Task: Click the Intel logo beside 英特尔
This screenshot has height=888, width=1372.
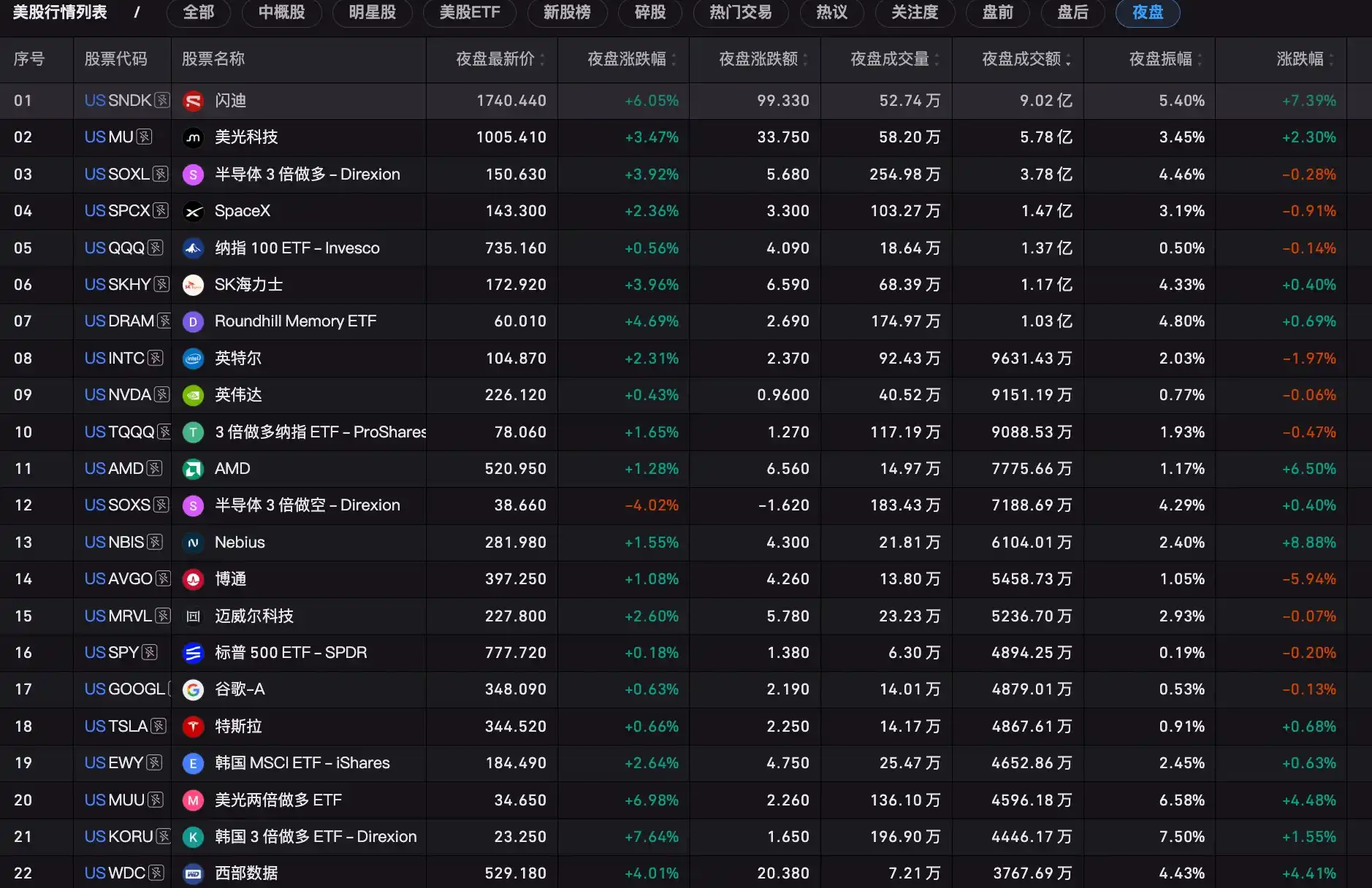Action: 193,359
